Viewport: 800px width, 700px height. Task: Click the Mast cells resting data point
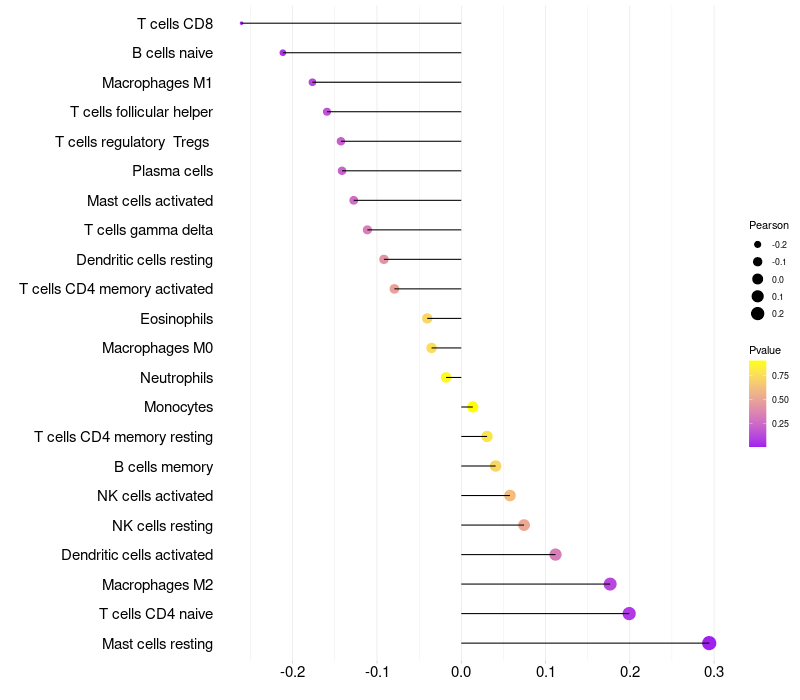(709, 643)
